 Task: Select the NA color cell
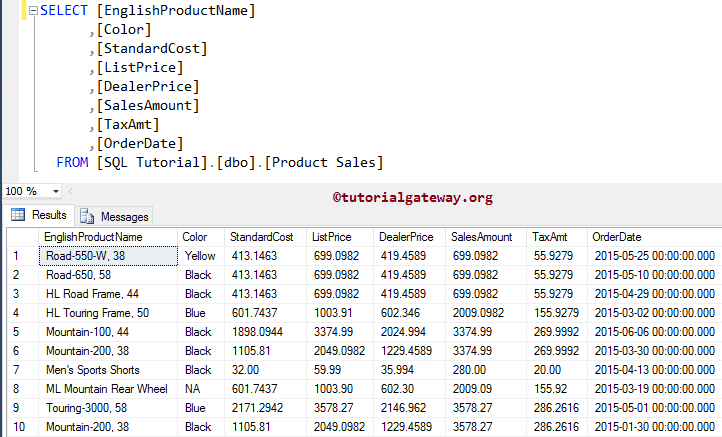click(x=201, y=389)
